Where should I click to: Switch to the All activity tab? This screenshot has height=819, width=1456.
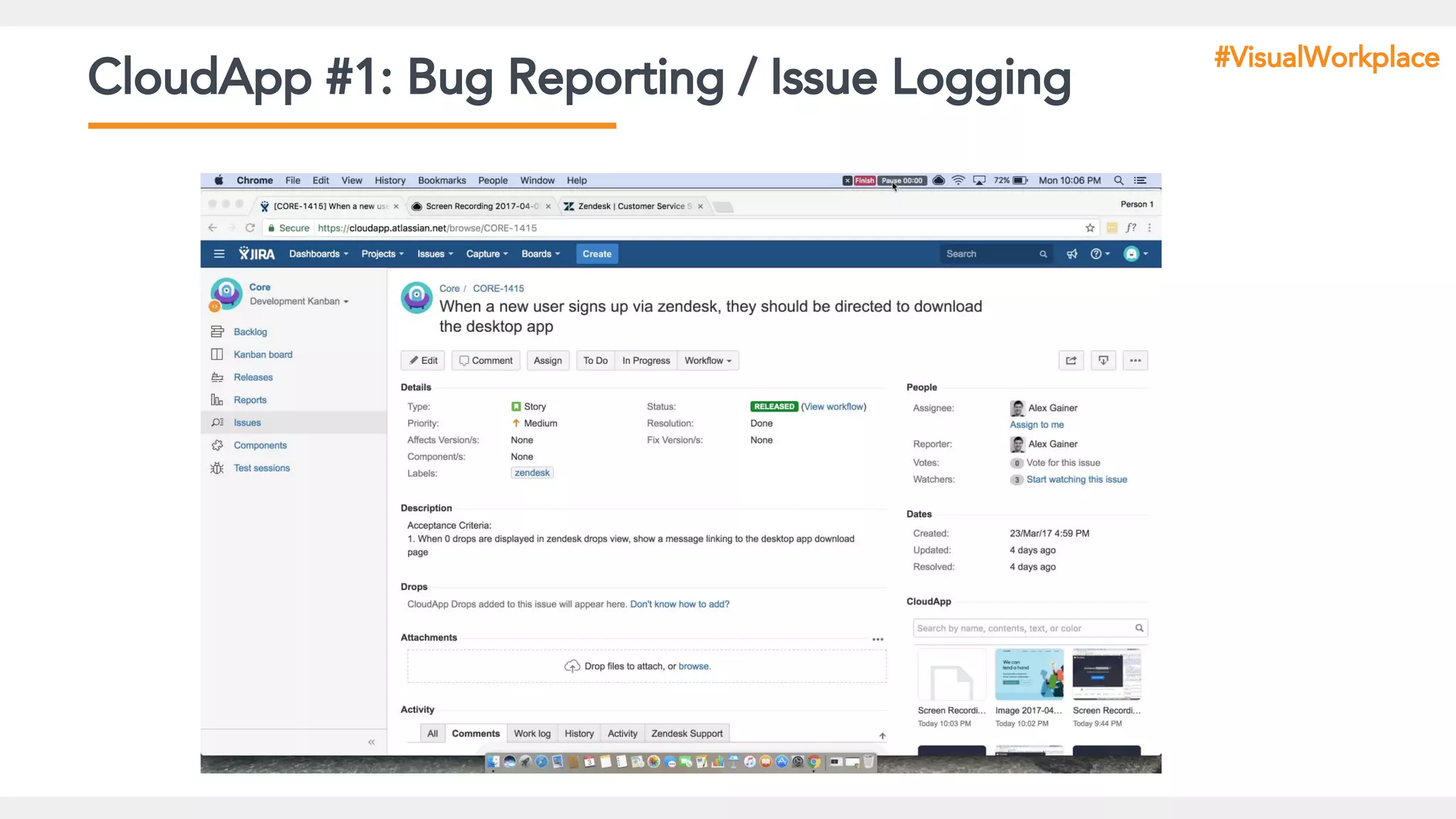[x=432, y=734]
